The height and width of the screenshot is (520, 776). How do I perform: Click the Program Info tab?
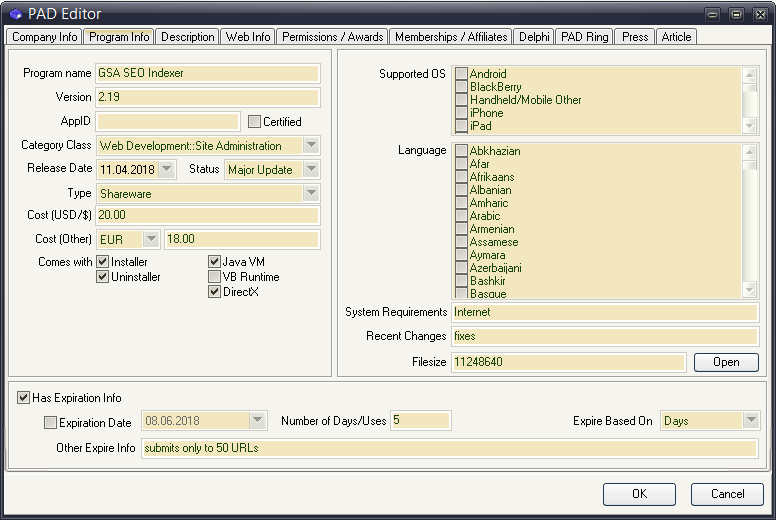[x=119, y=37]
